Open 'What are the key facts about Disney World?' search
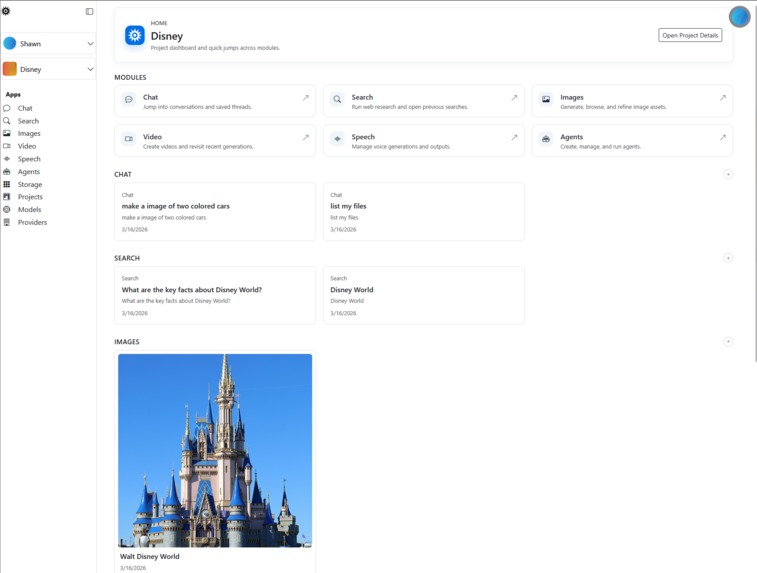The image size is (757, 573). (x=215, y=295)
